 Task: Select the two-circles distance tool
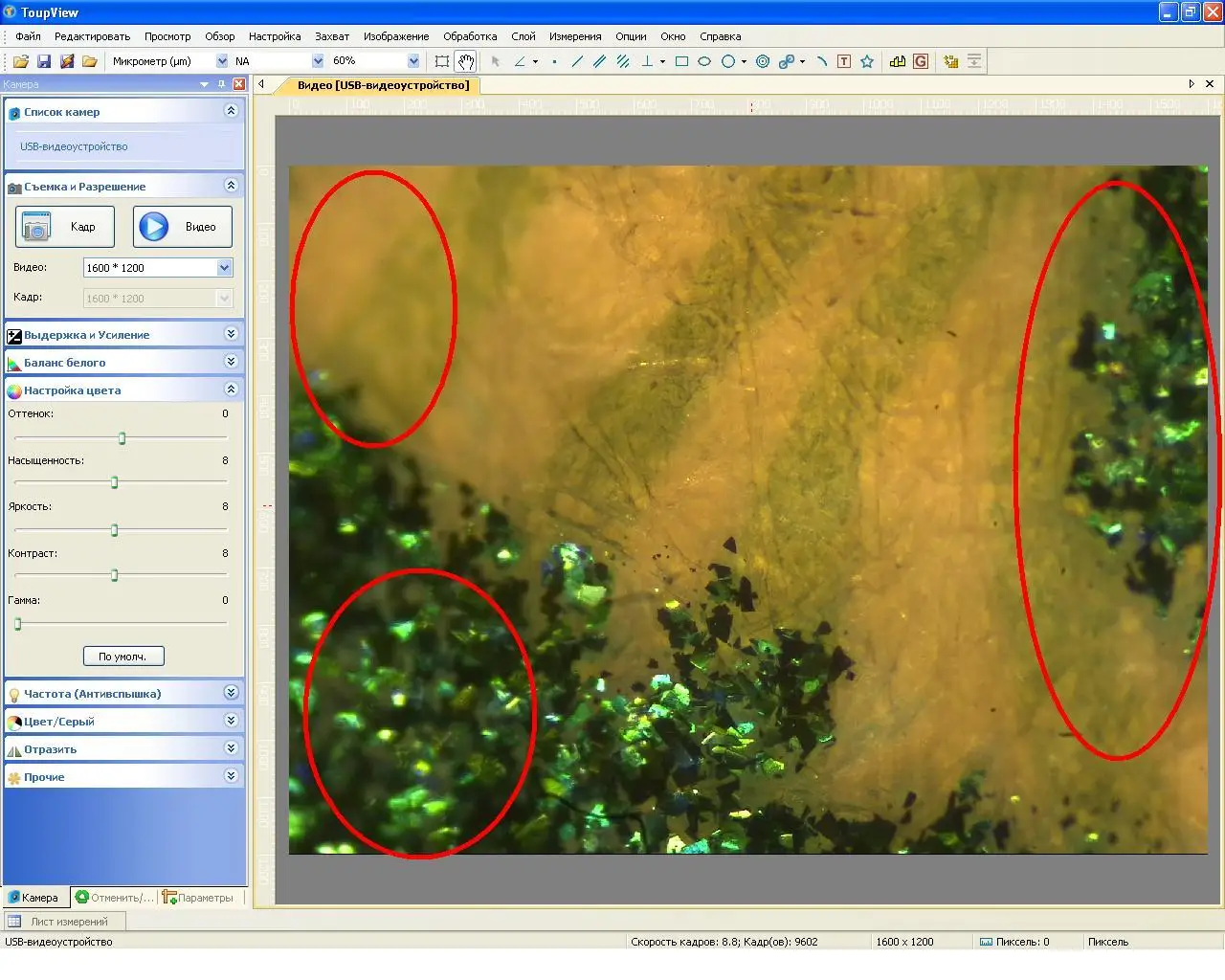point(786,61)
